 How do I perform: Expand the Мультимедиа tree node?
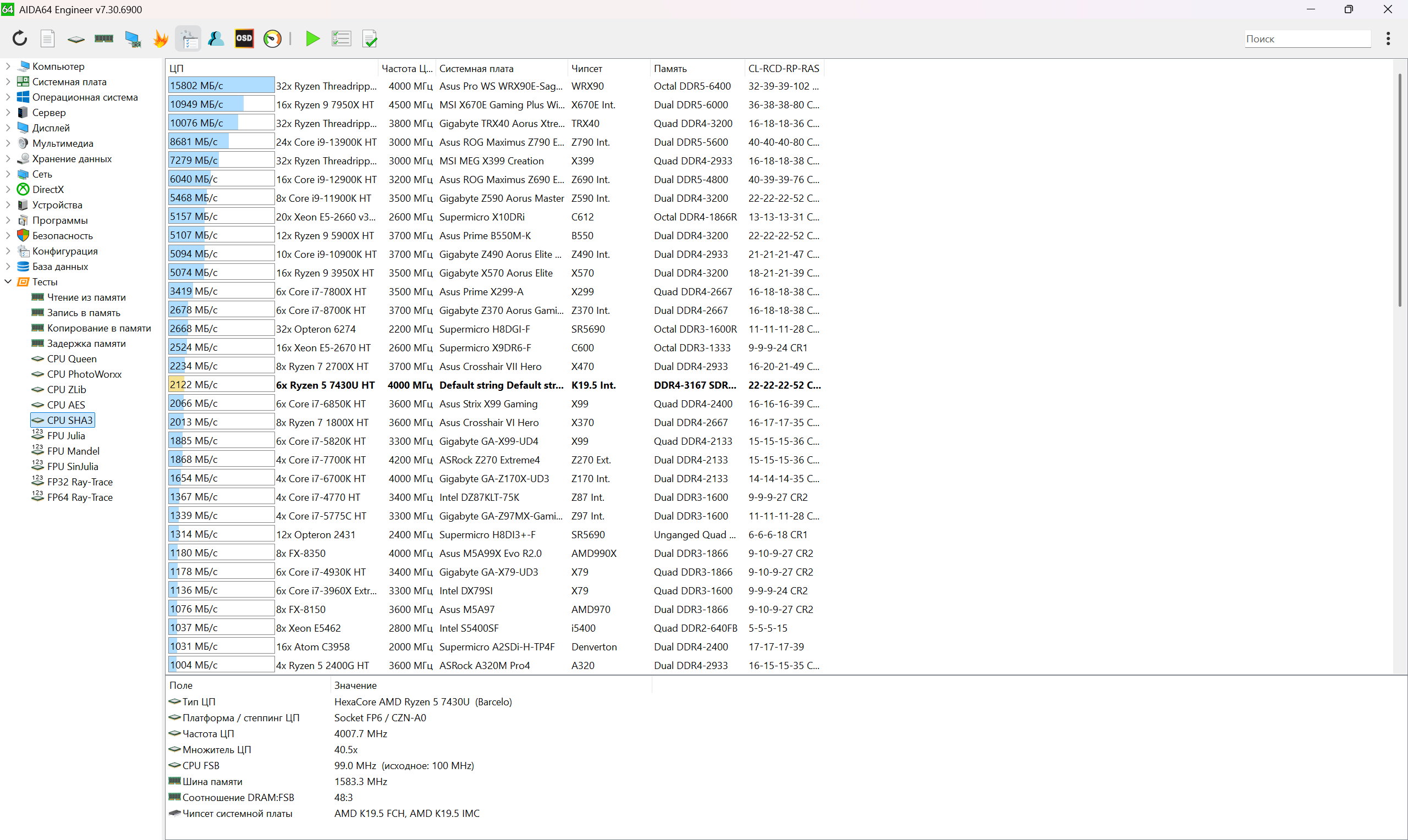point(8,142)
